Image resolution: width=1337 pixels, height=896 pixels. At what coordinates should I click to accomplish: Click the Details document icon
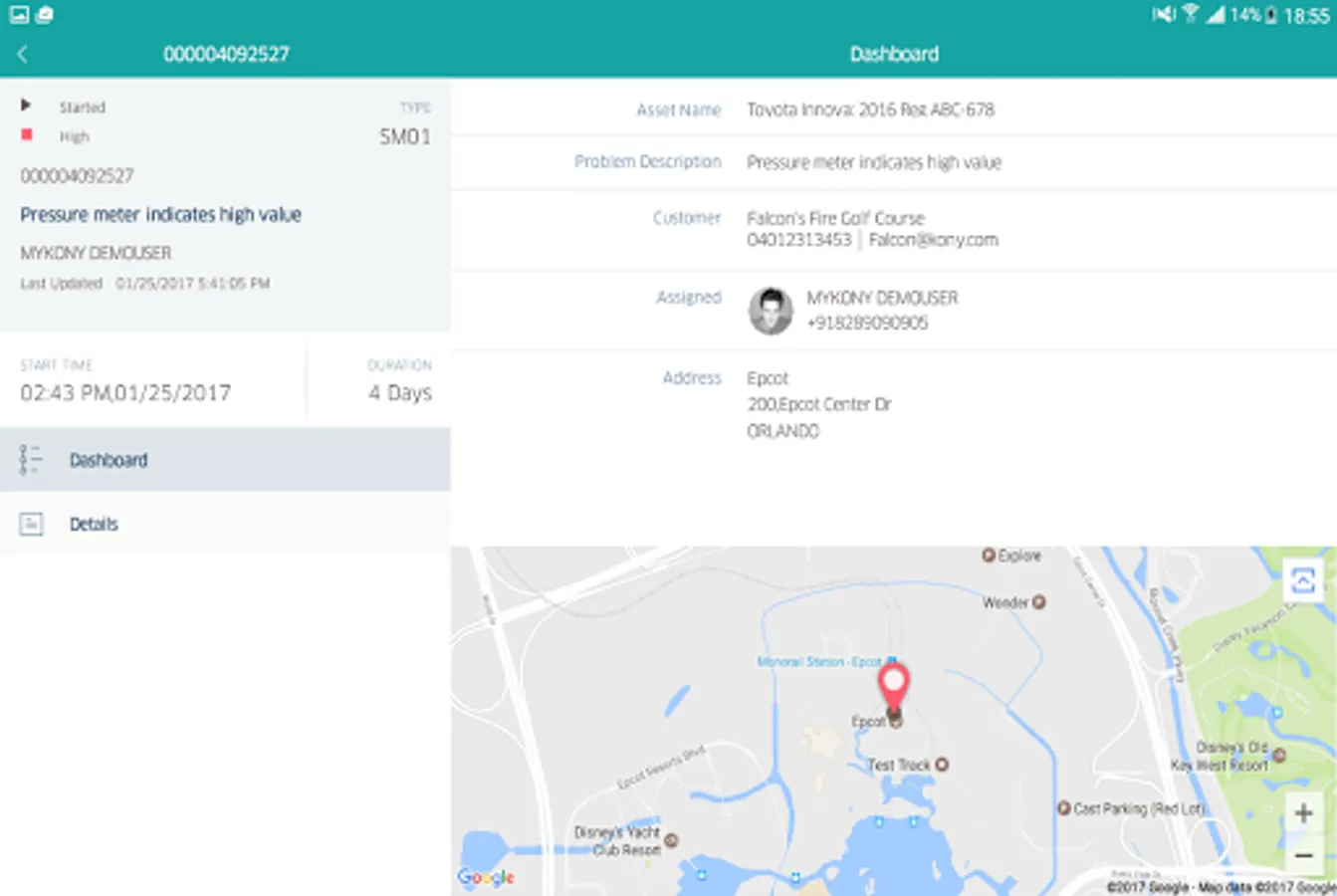click(x=31, y=524)
